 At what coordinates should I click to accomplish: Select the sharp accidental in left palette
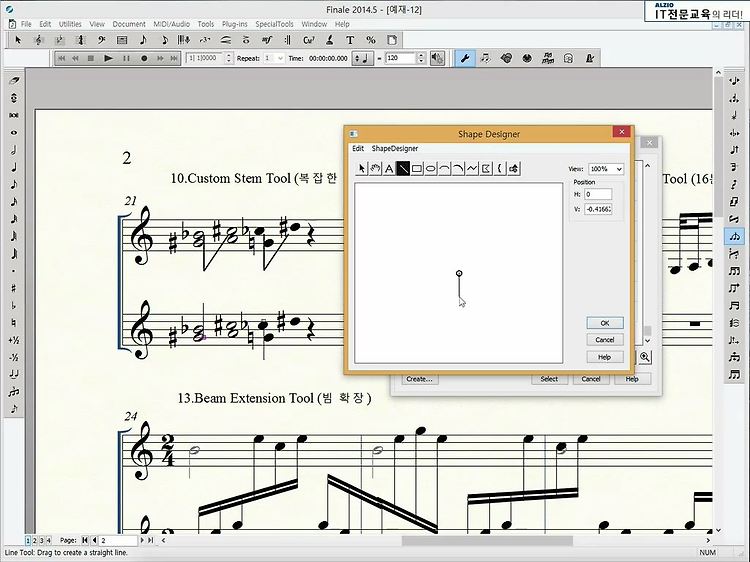coord(14,288)
